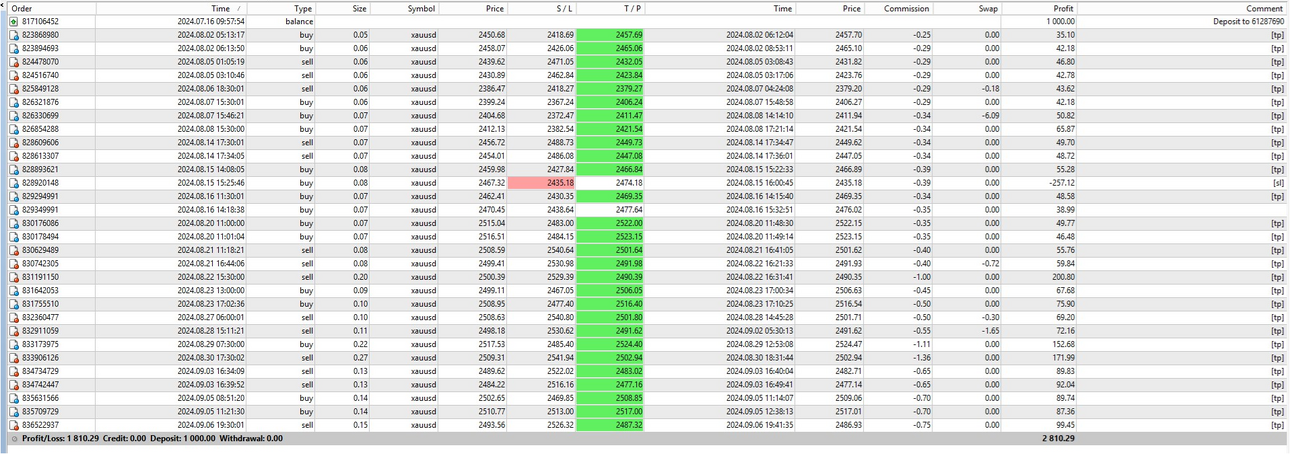1290x454 pixels.
Task: Click the close time 2024.09.06 19:41:35
Action: click(x=758, y=425)
